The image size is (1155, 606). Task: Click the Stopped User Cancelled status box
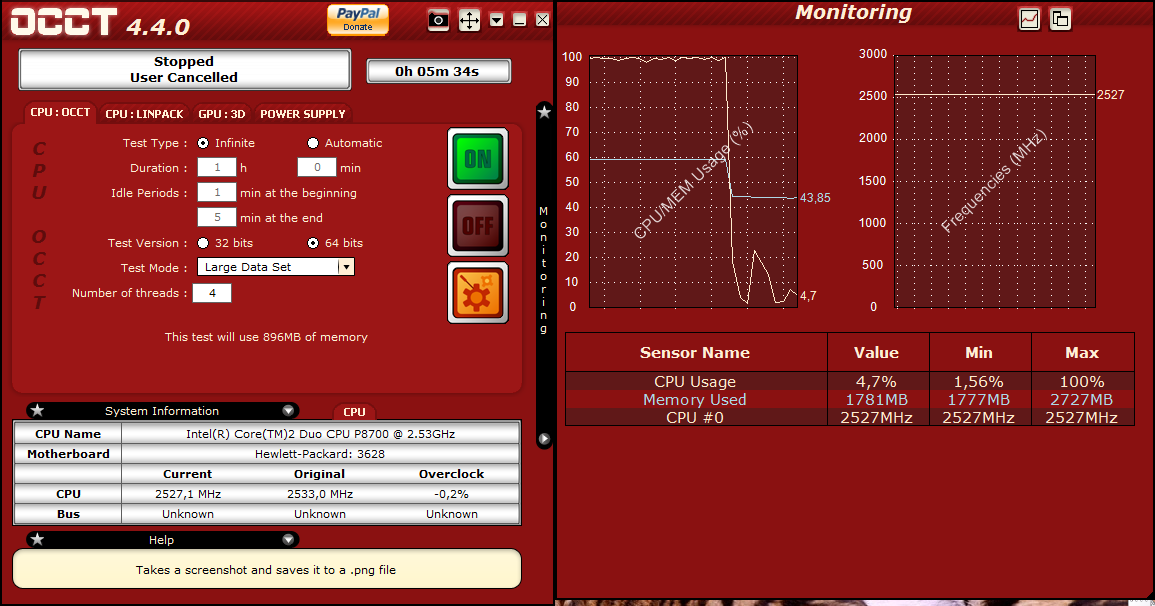(184, 70)
